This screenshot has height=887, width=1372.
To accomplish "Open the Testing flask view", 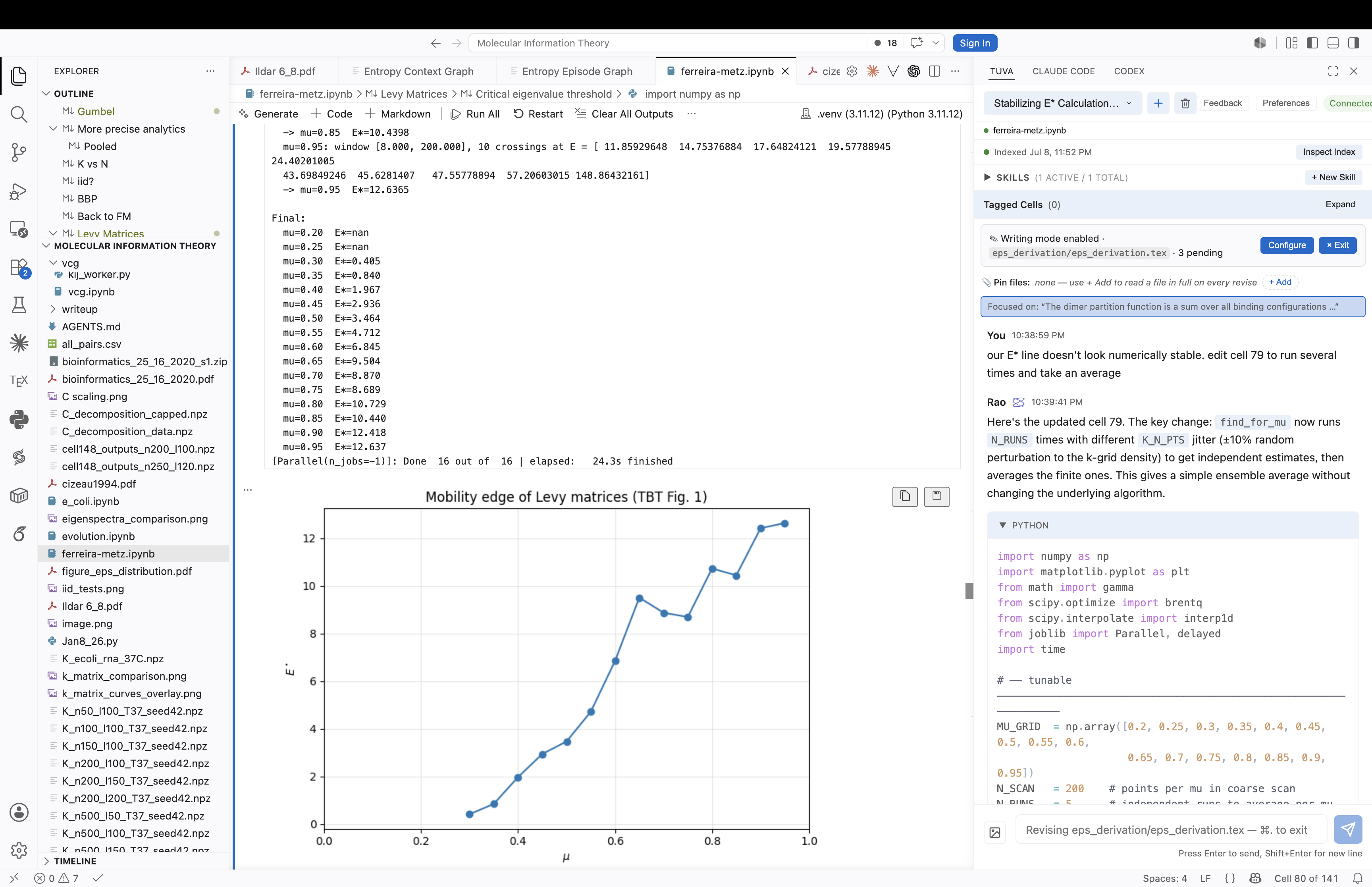I will pos(18,305).
